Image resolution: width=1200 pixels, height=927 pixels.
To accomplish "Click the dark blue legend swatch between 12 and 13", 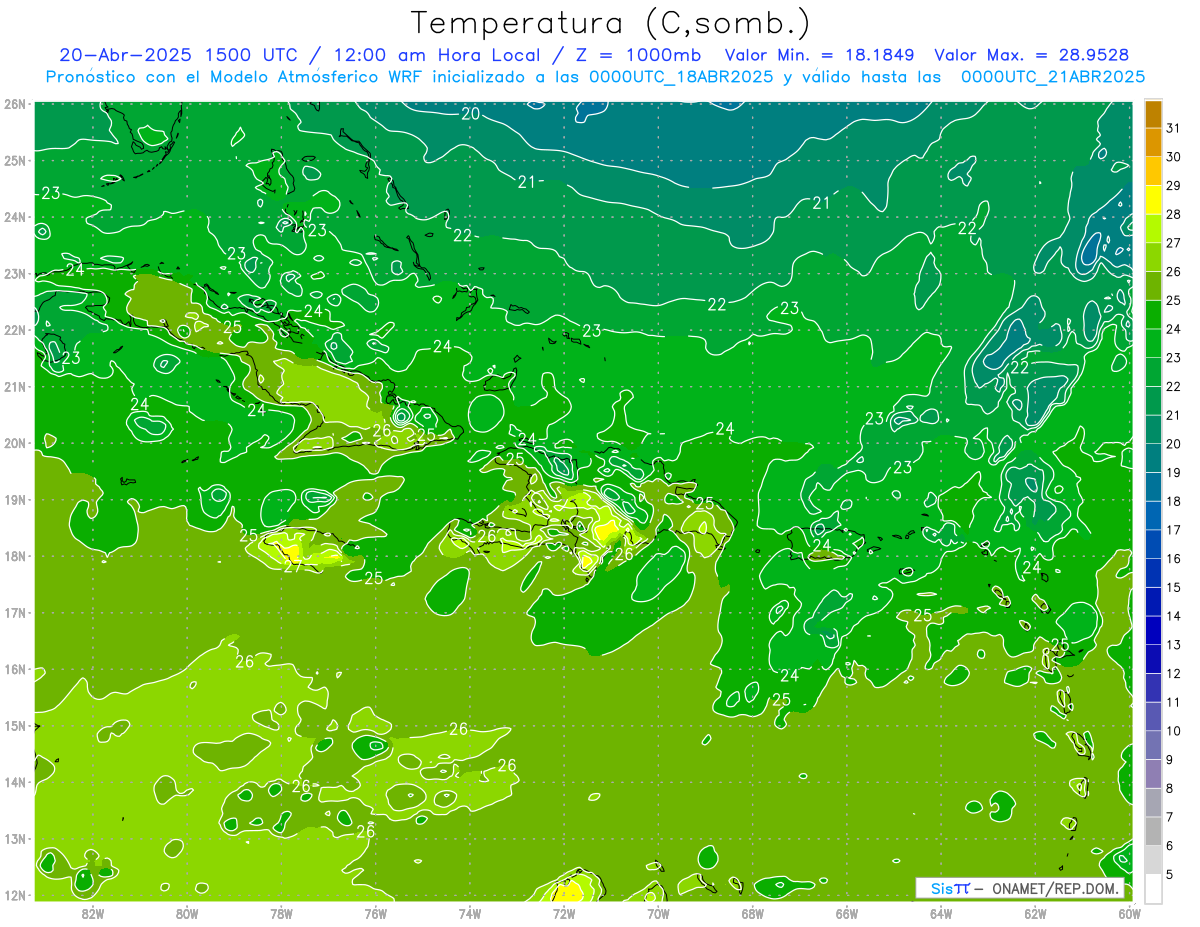I will point(1153,659).
